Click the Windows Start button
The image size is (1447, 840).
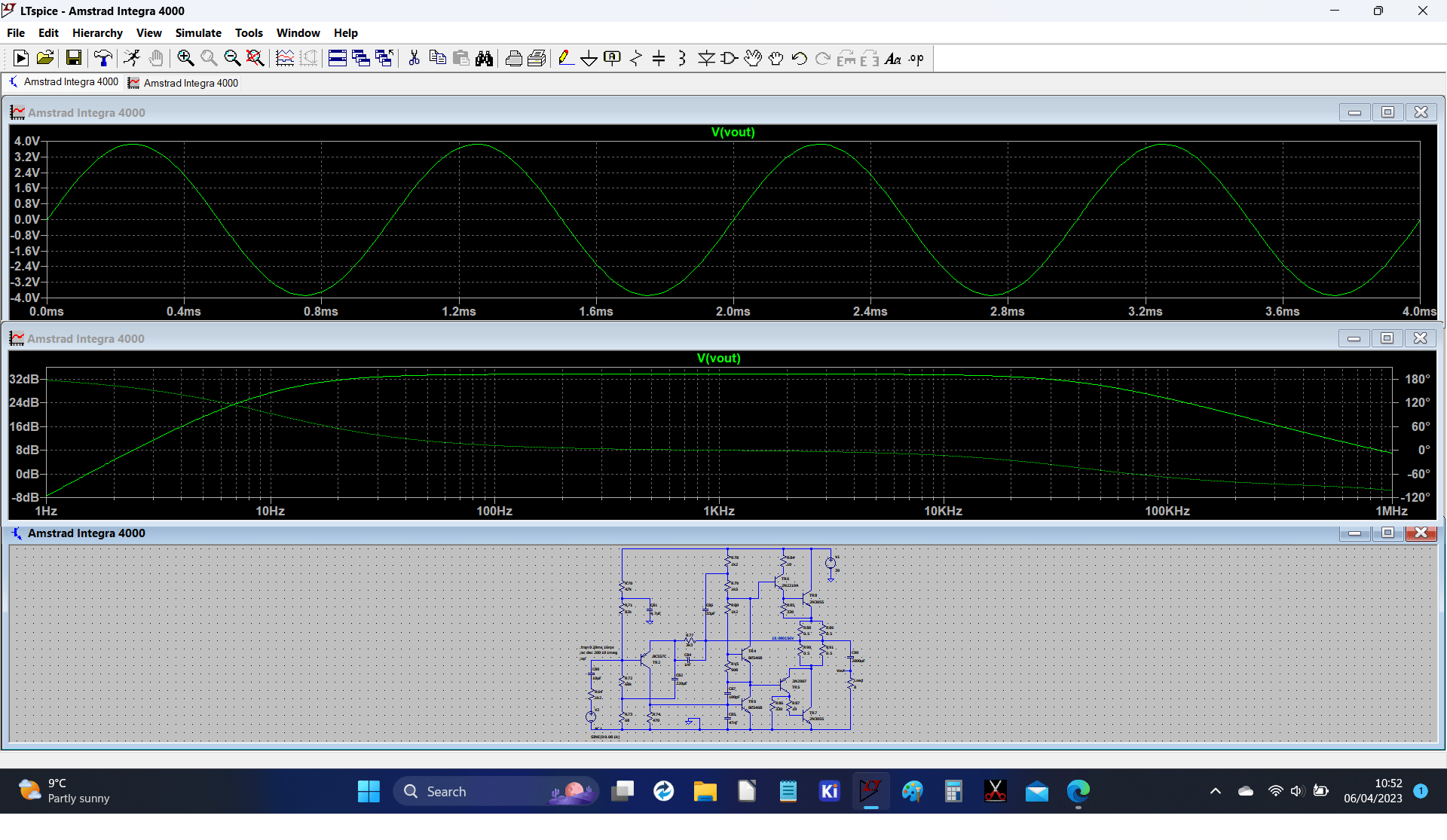(x=369, y=791)
